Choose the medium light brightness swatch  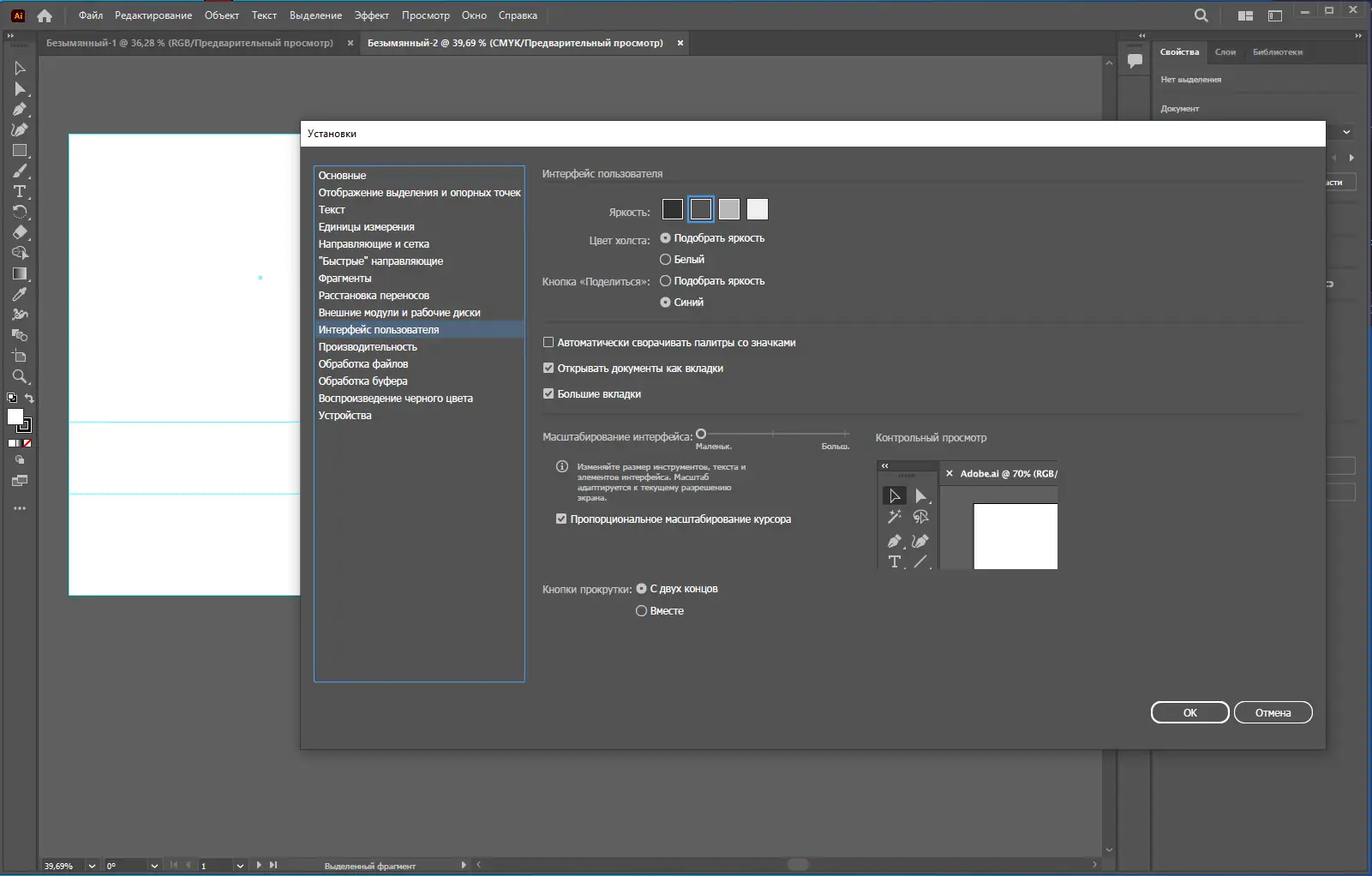tap(729, 209)
